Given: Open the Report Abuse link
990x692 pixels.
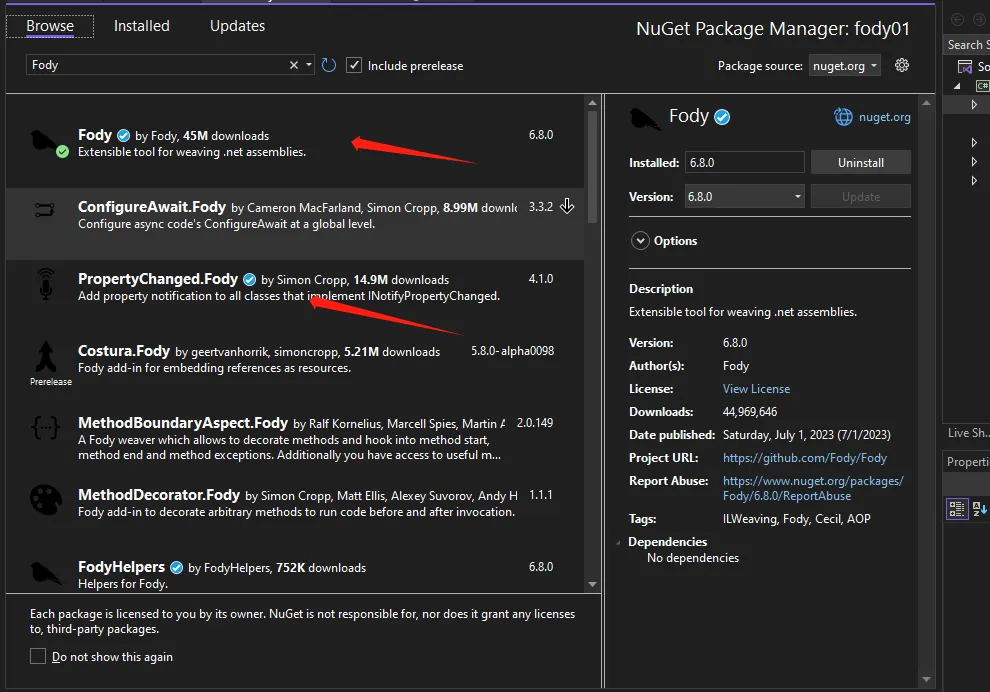Looking at the screenshot, I should click(x=813, y=488).
